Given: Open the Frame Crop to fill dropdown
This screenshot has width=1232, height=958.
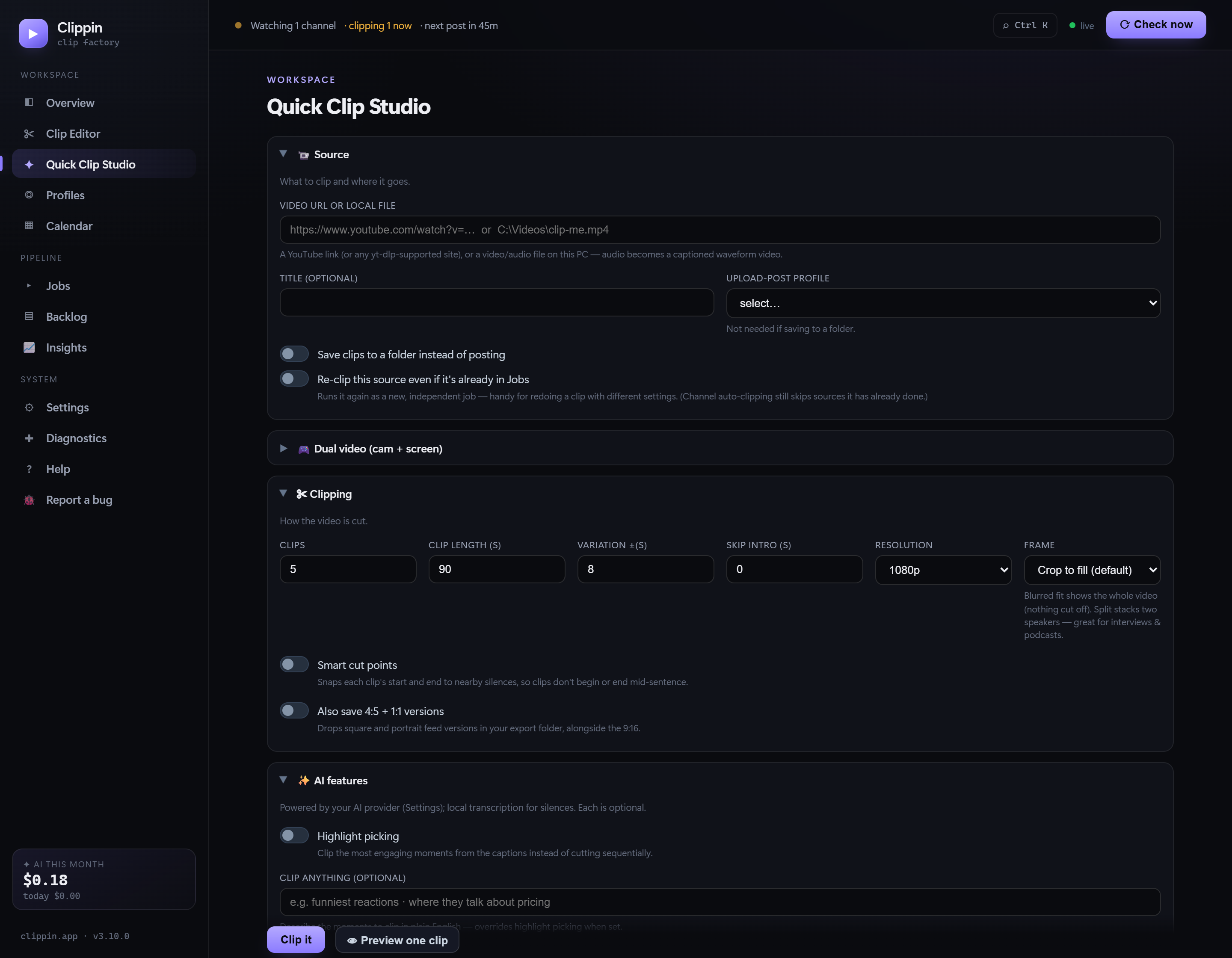Looking at the screenshot, I should tap(1092, 570).
